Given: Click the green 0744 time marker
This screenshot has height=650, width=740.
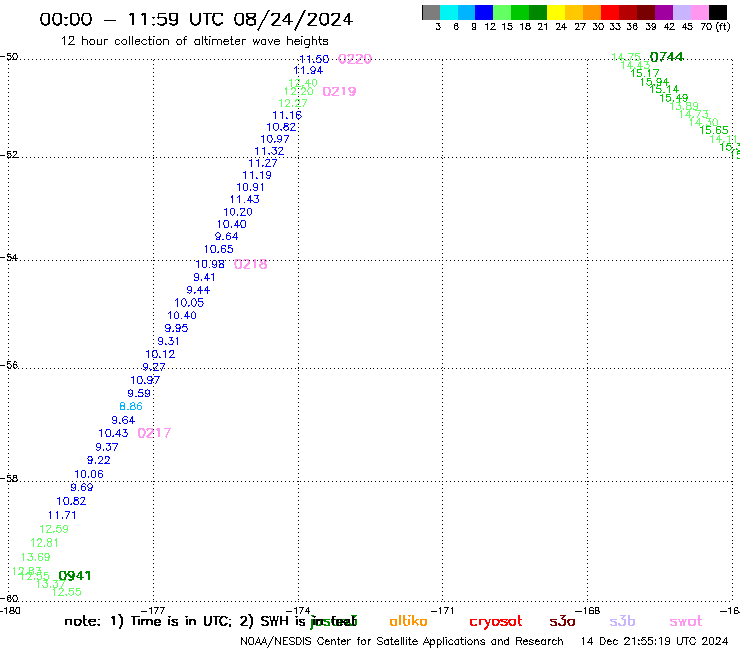Looking at the screenshot, I should (666, 57).
